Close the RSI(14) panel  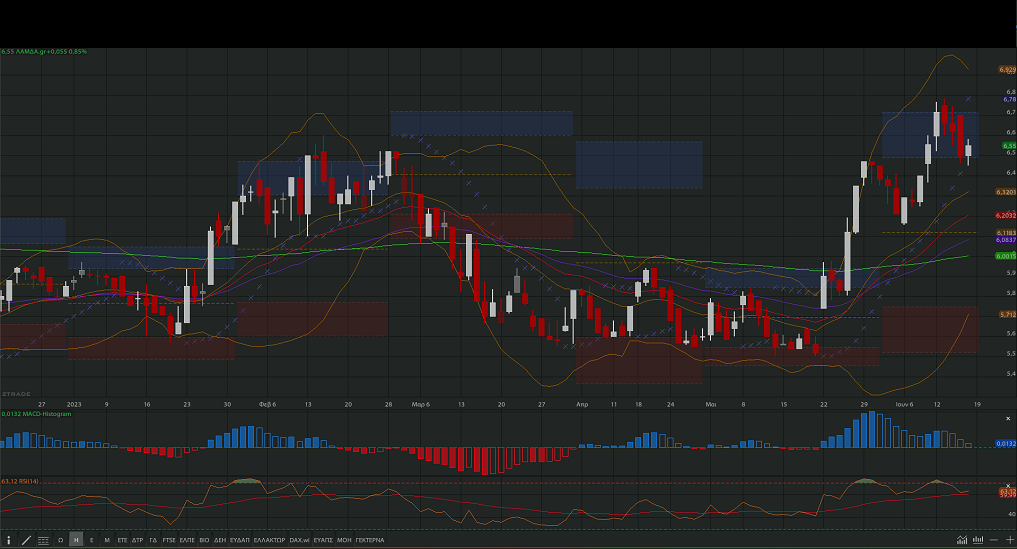tap(1008, 485)
